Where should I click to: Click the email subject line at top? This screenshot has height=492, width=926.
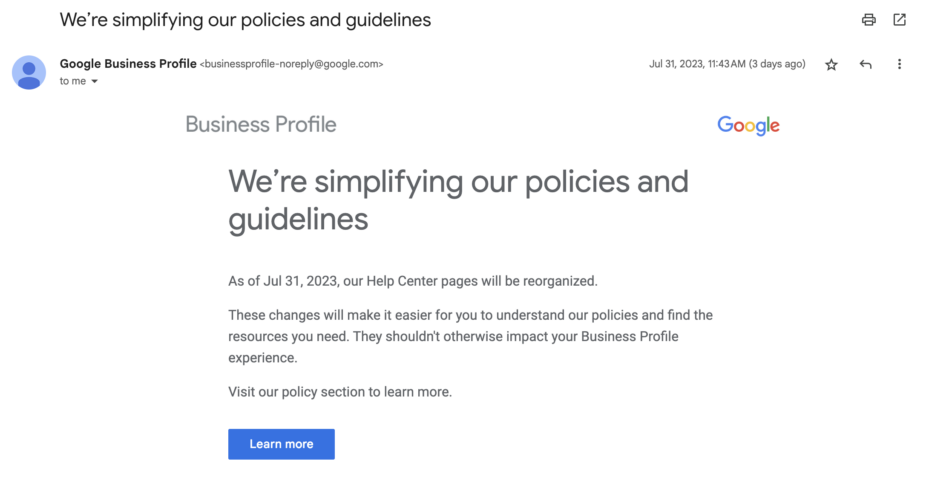point(245,20)
